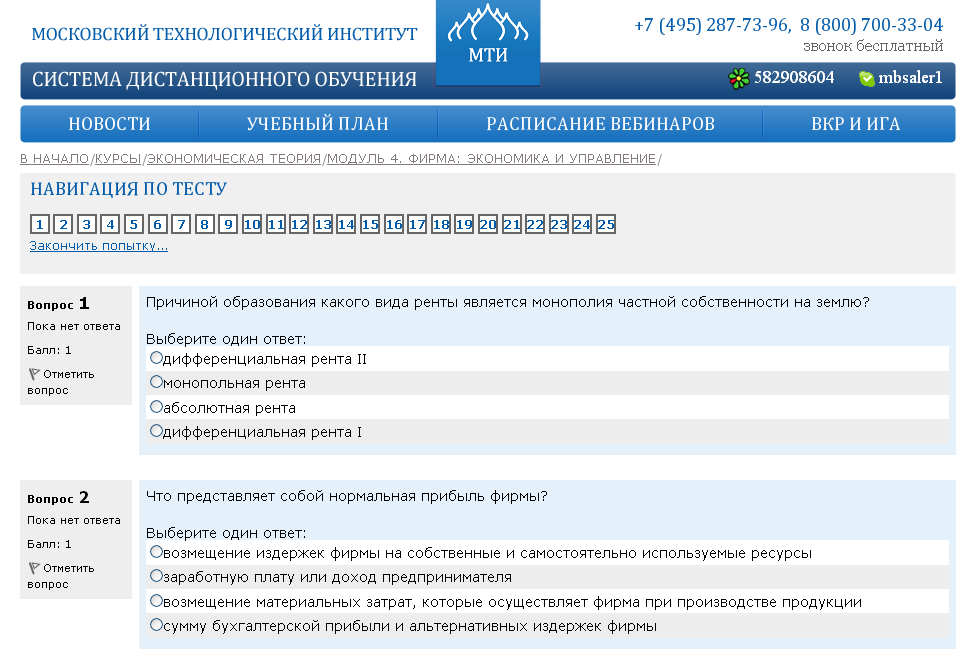The height and width of the screenshot is (662, 975).
Task: Jump to test question 5 in navigation
Action: click(134, 224)
